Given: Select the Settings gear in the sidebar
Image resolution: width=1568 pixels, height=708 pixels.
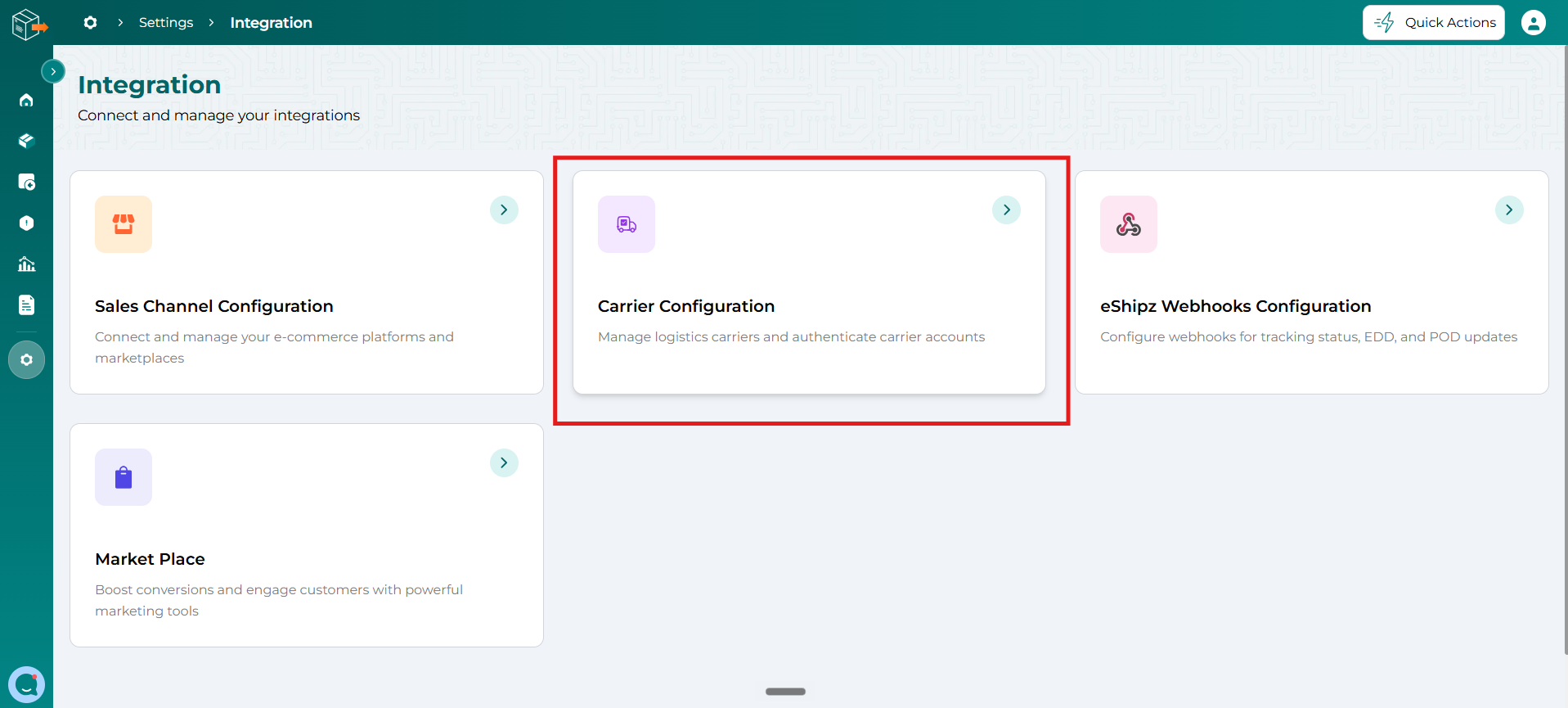Looking at the screenshot, I should 26,360.
